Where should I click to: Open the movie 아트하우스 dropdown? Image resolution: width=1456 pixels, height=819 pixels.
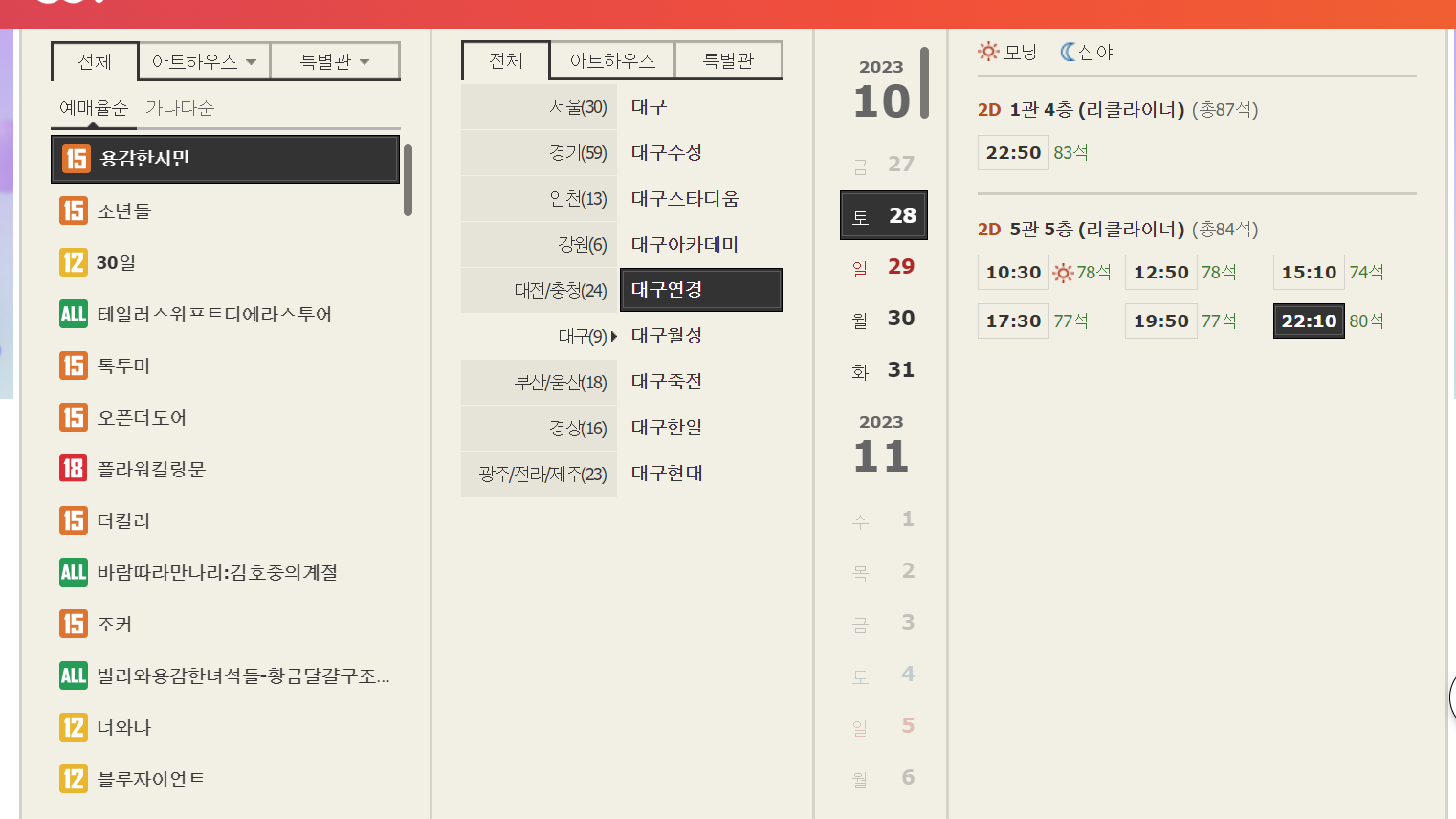[205, 61]
